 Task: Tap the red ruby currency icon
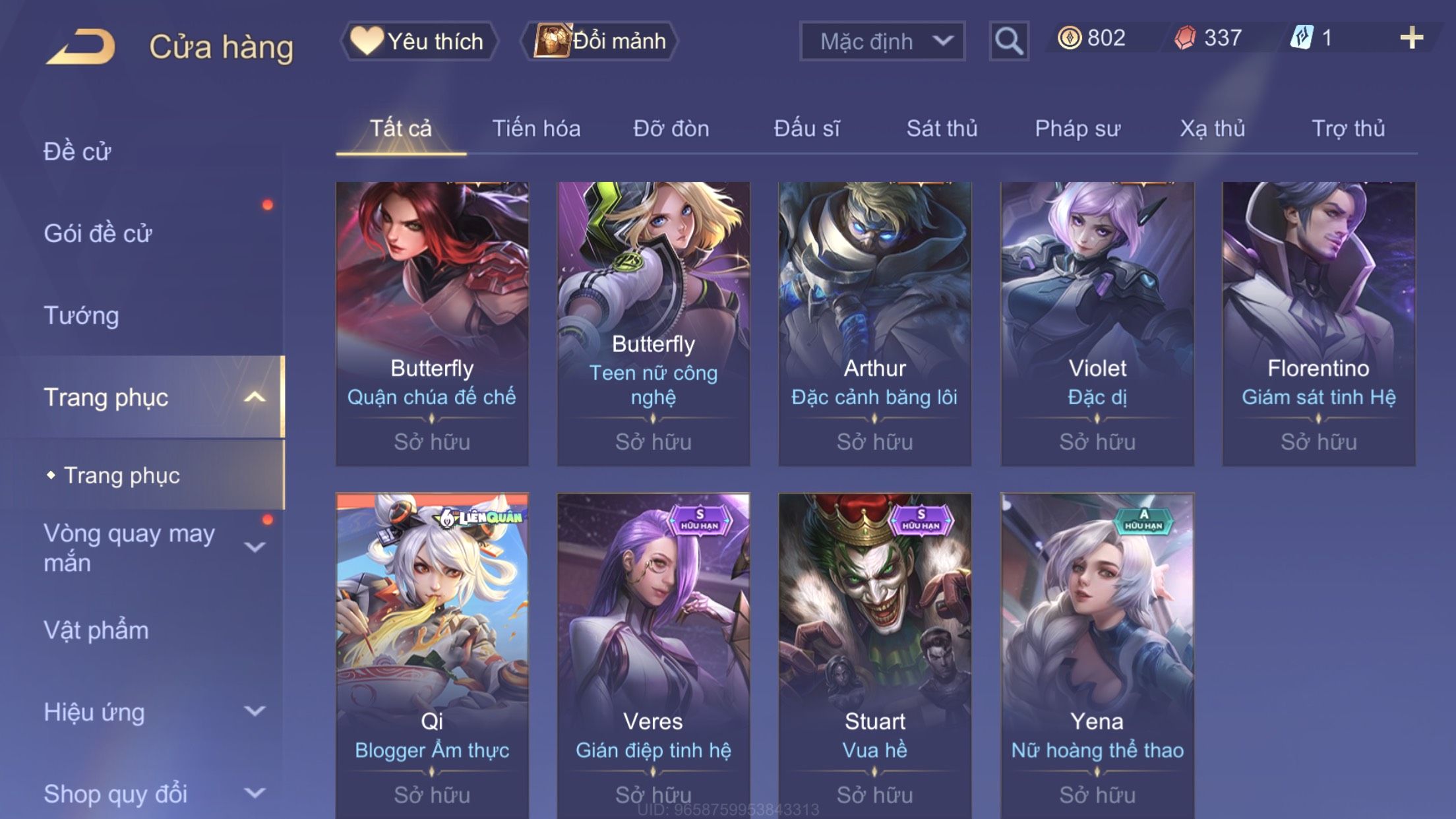click(x=1185, y=38)
